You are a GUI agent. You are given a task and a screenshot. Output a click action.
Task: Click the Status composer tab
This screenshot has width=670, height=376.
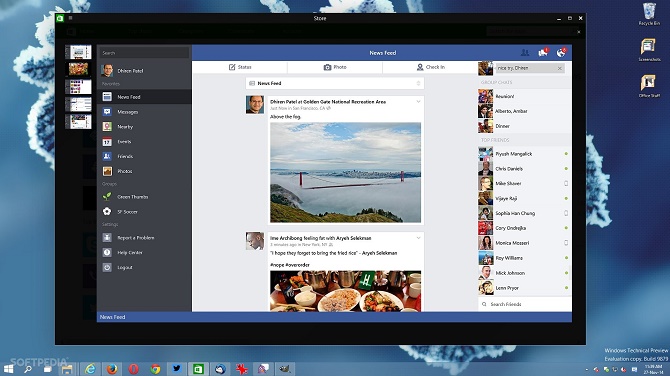click(240, 67)
